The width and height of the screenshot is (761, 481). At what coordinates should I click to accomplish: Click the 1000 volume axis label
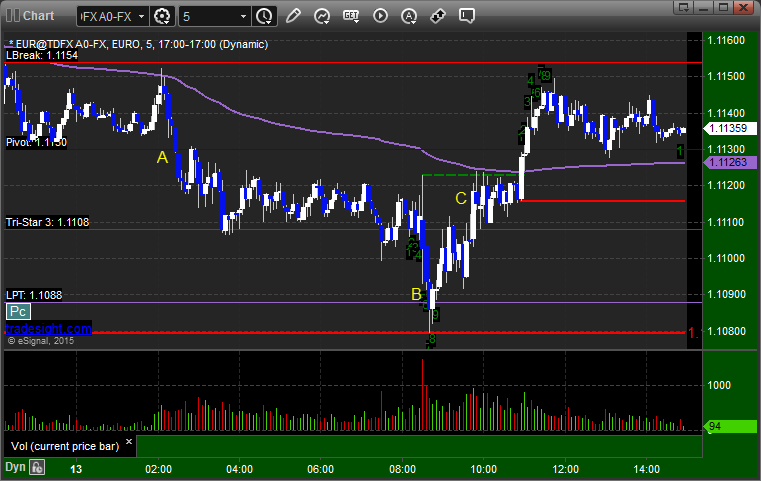[719, 385]
